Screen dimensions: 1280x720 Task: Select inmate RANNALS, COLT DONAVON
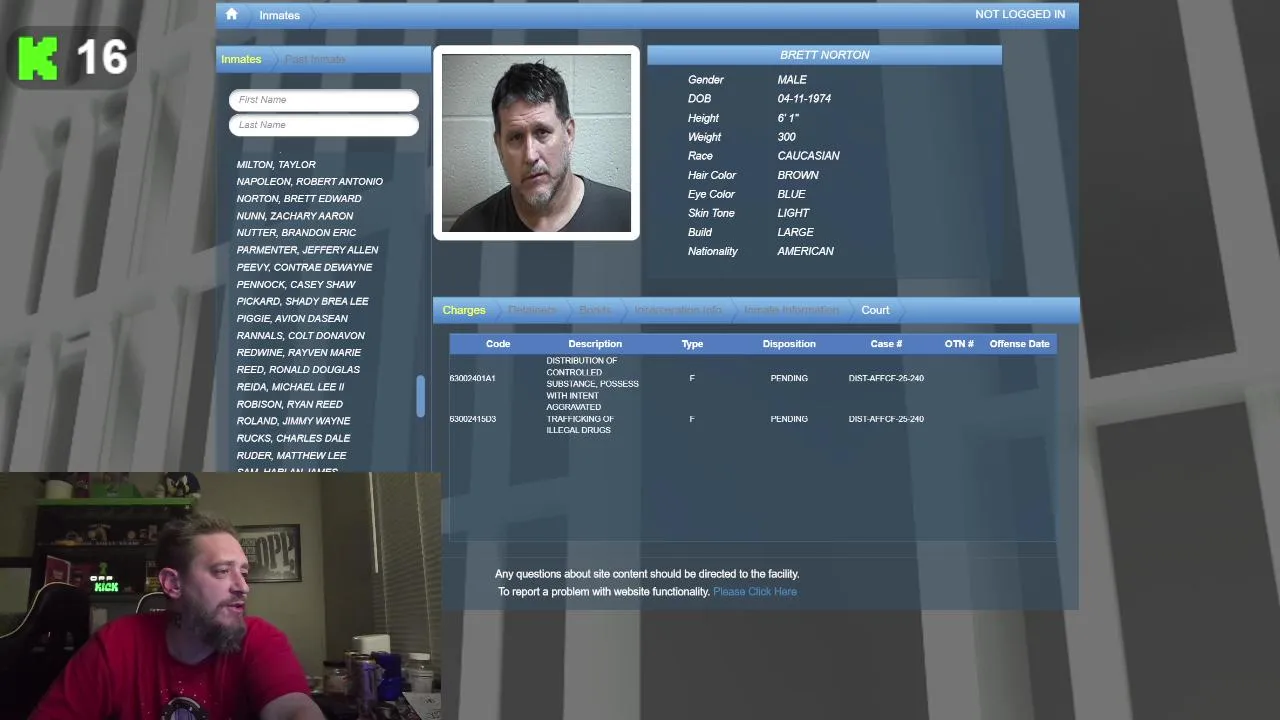click(x=300, y=336)
